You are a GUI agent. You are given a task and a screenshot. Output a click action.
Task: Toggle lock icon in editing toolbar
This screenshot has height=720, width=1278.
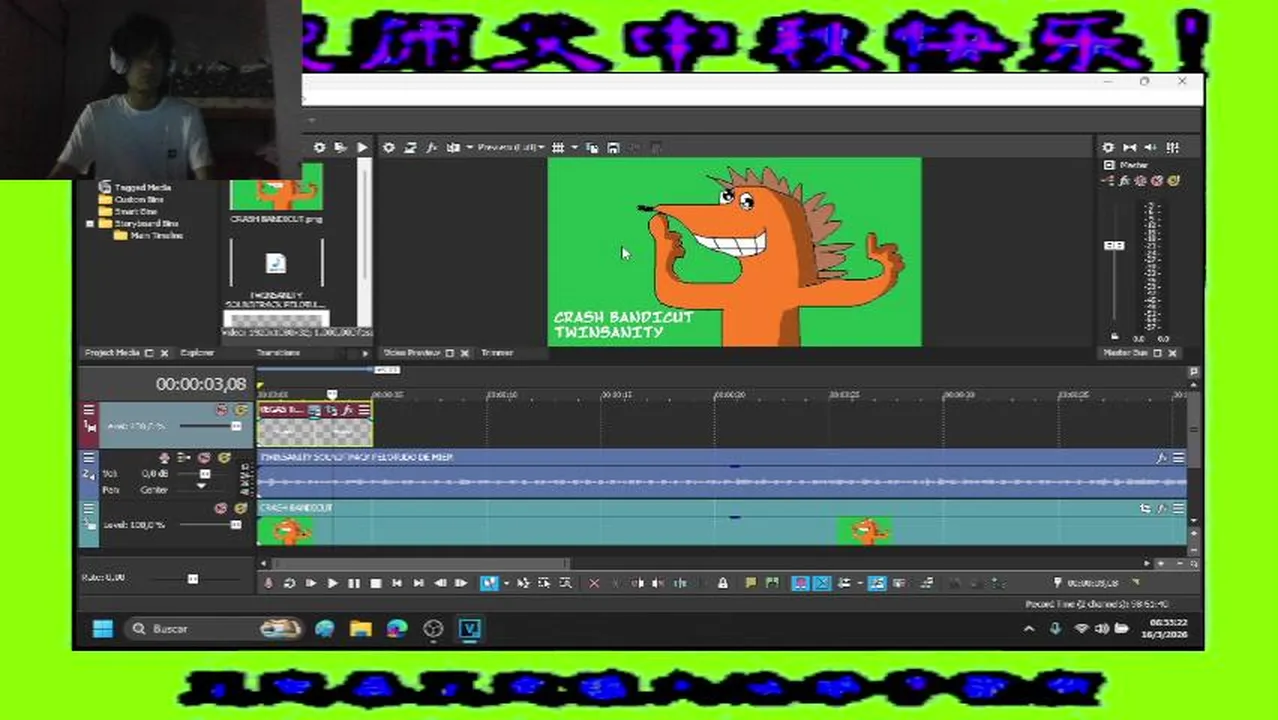[x=723, y=583]
